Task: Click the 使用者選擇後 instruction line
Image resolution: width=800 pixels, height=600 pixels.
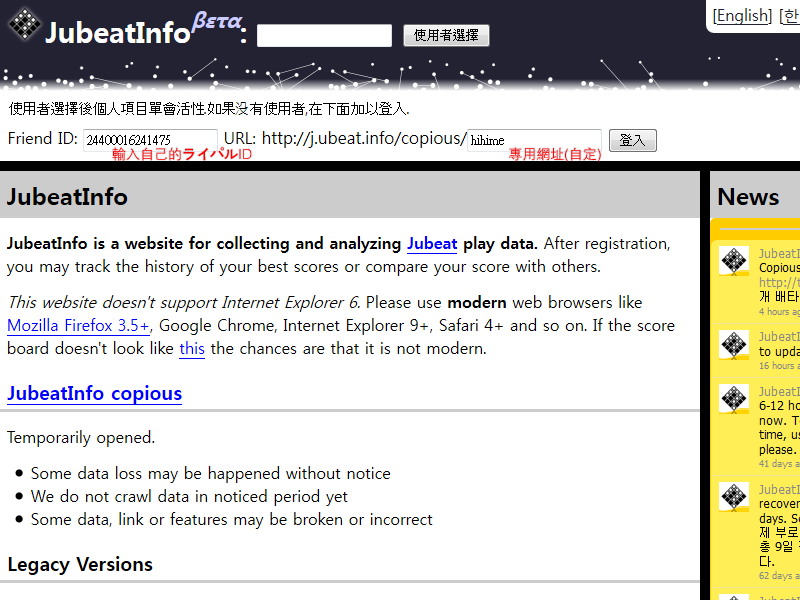Action: click(x=209, y=109)
